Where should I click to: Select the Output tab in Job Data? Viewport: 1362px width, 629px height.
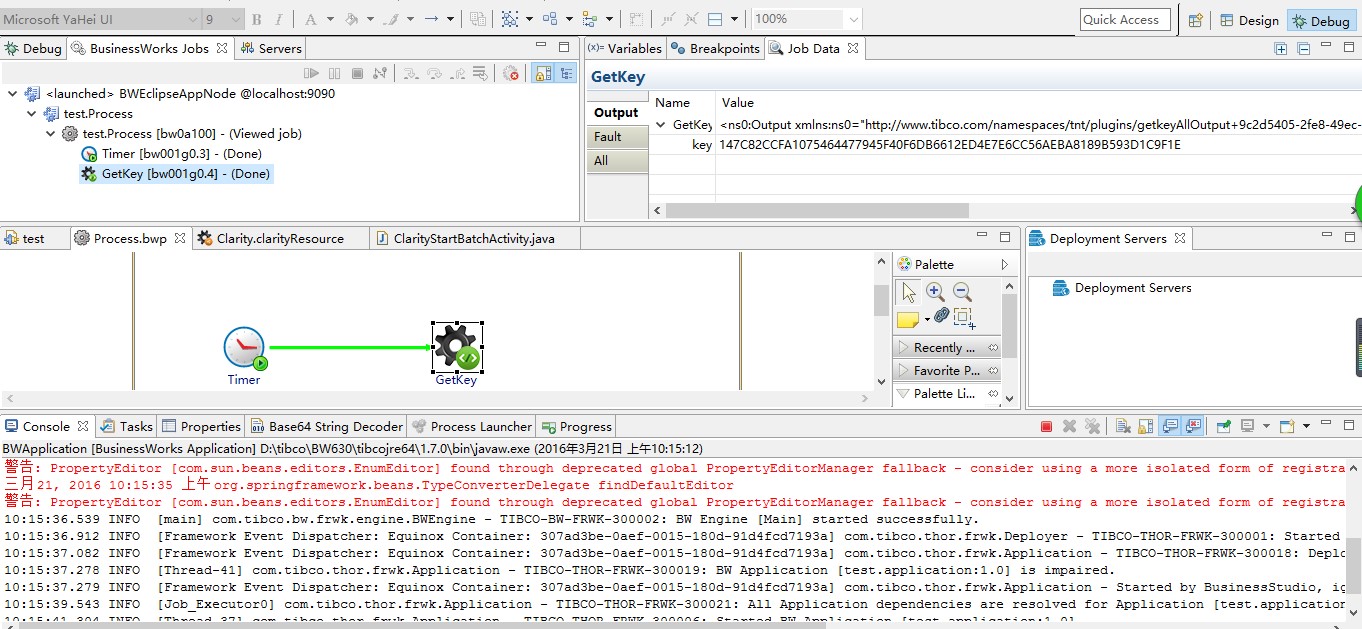[x=616, y=113]
